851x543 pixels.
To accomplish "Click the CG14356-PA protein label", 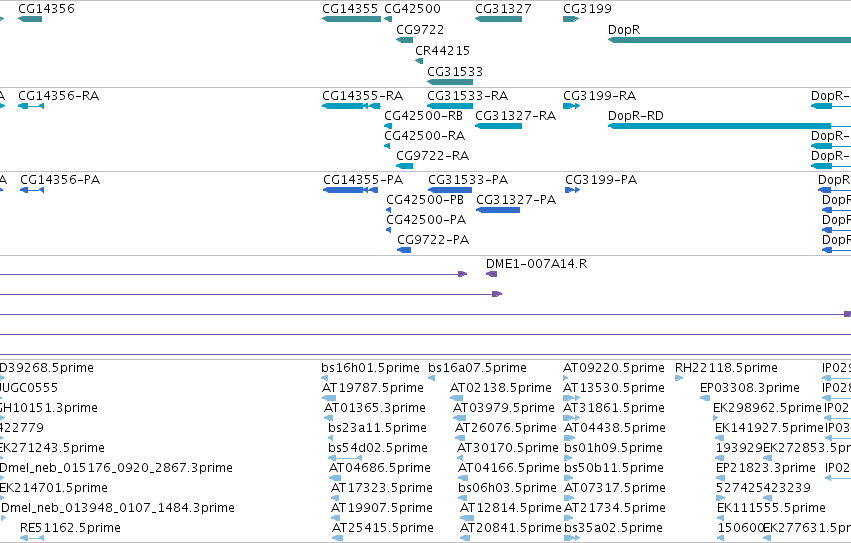I will [60, 180].
